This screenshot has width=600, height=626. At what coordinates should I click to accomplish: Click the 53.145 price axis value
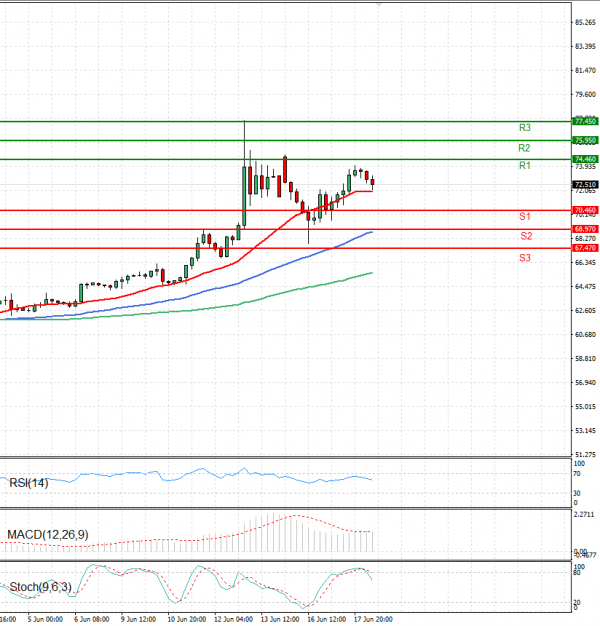(585, 430)
